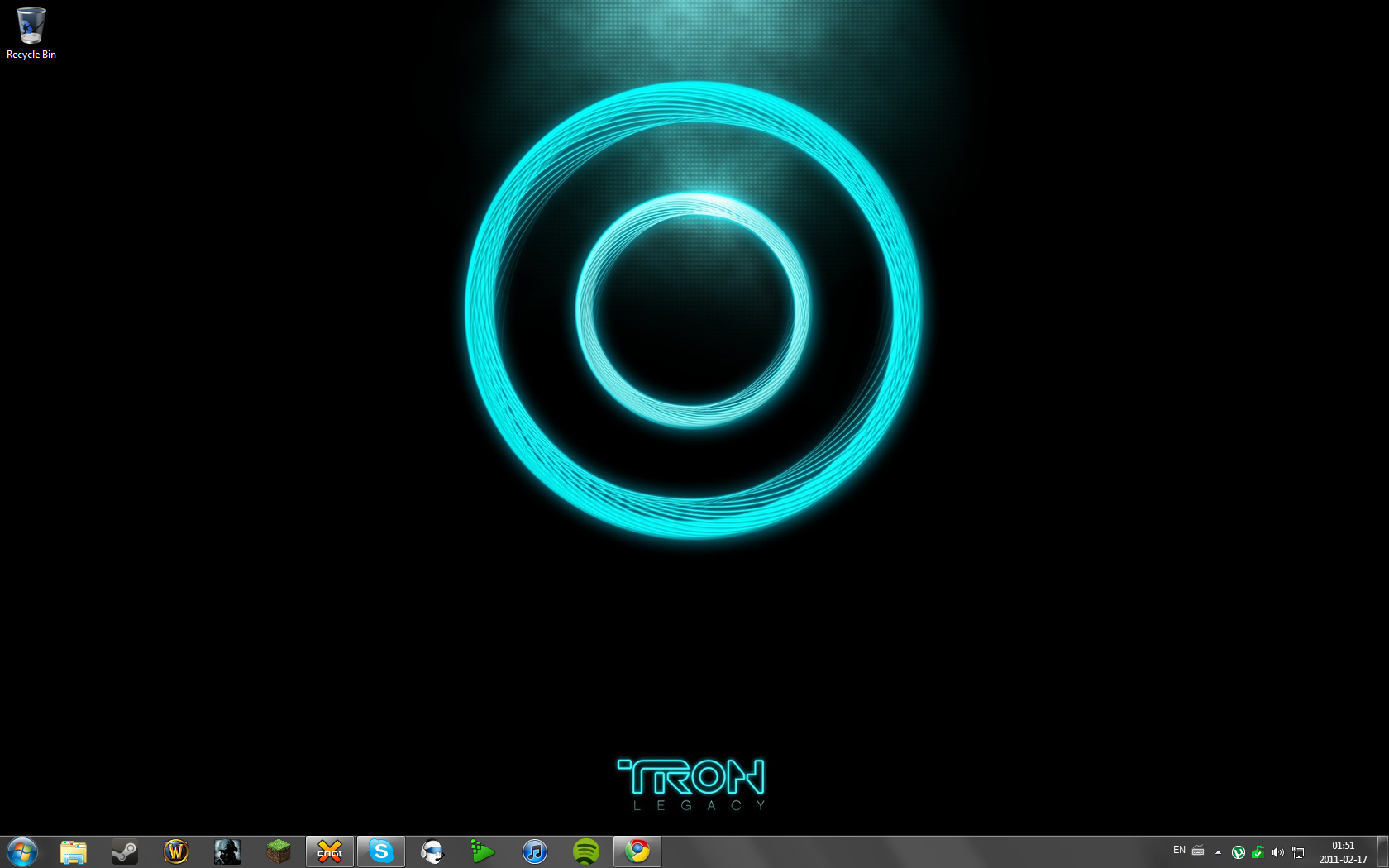Open the Recycle Bin desktop icon
Viewport: 1389px width, 868px height.
(31, 34)
